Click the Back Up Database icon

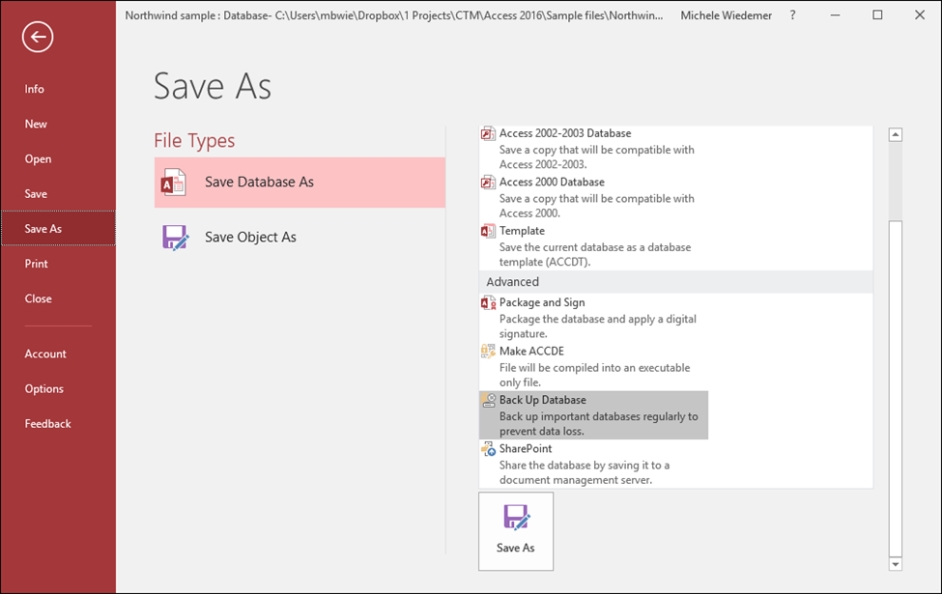click(488, 400)
